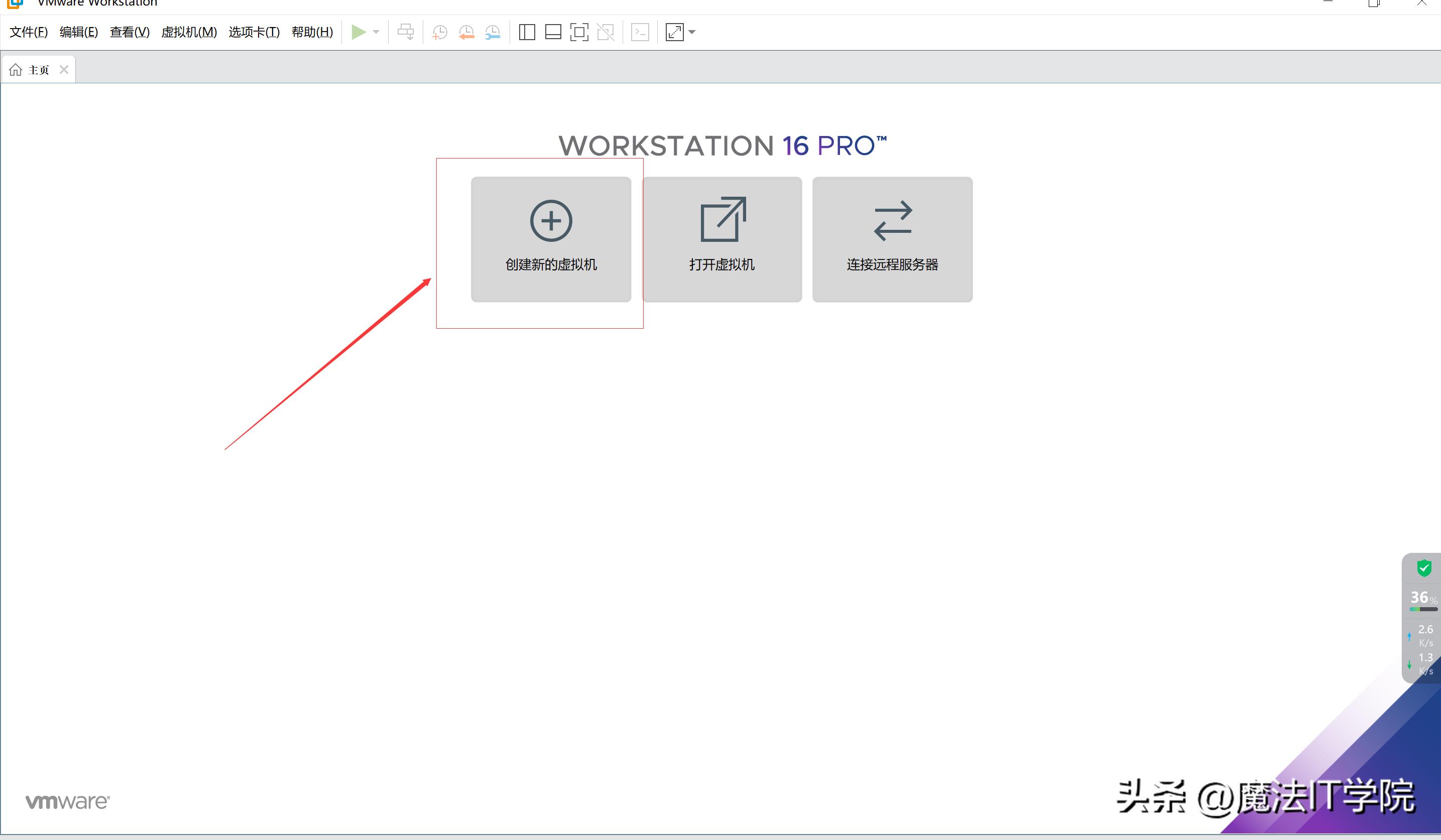Toggle the console view icon

(640, 32)
